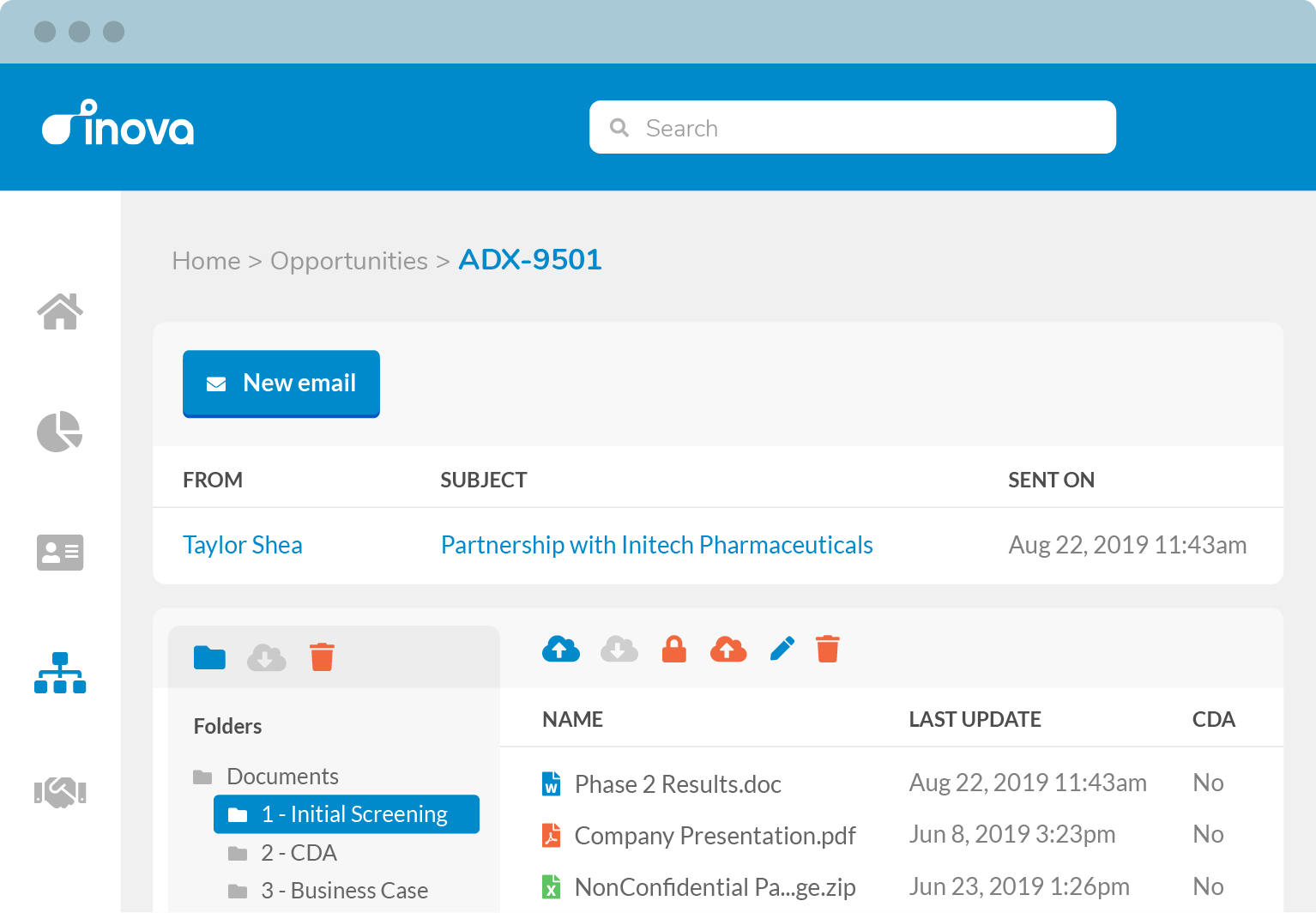The height and width of the screenshot is (913, 1316).
Task: Click the CDA column header
Action: coord(1213,719)
